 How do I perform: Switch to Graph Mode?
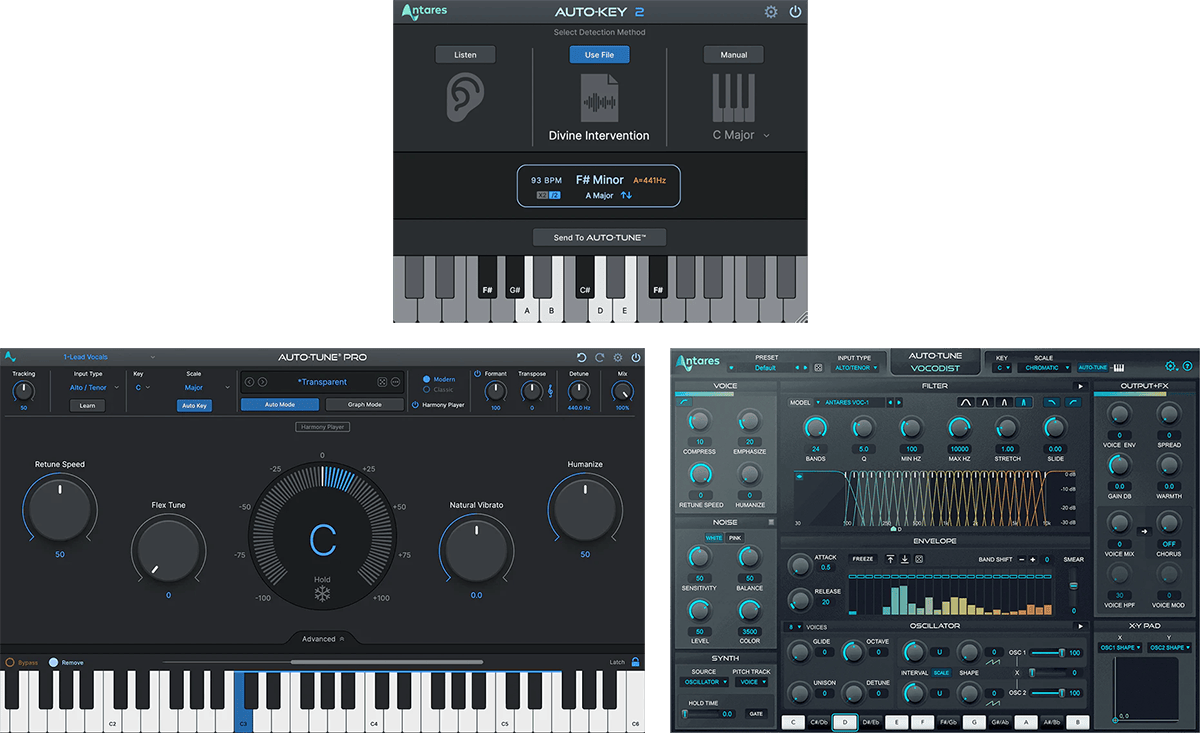tap(364, 405)
